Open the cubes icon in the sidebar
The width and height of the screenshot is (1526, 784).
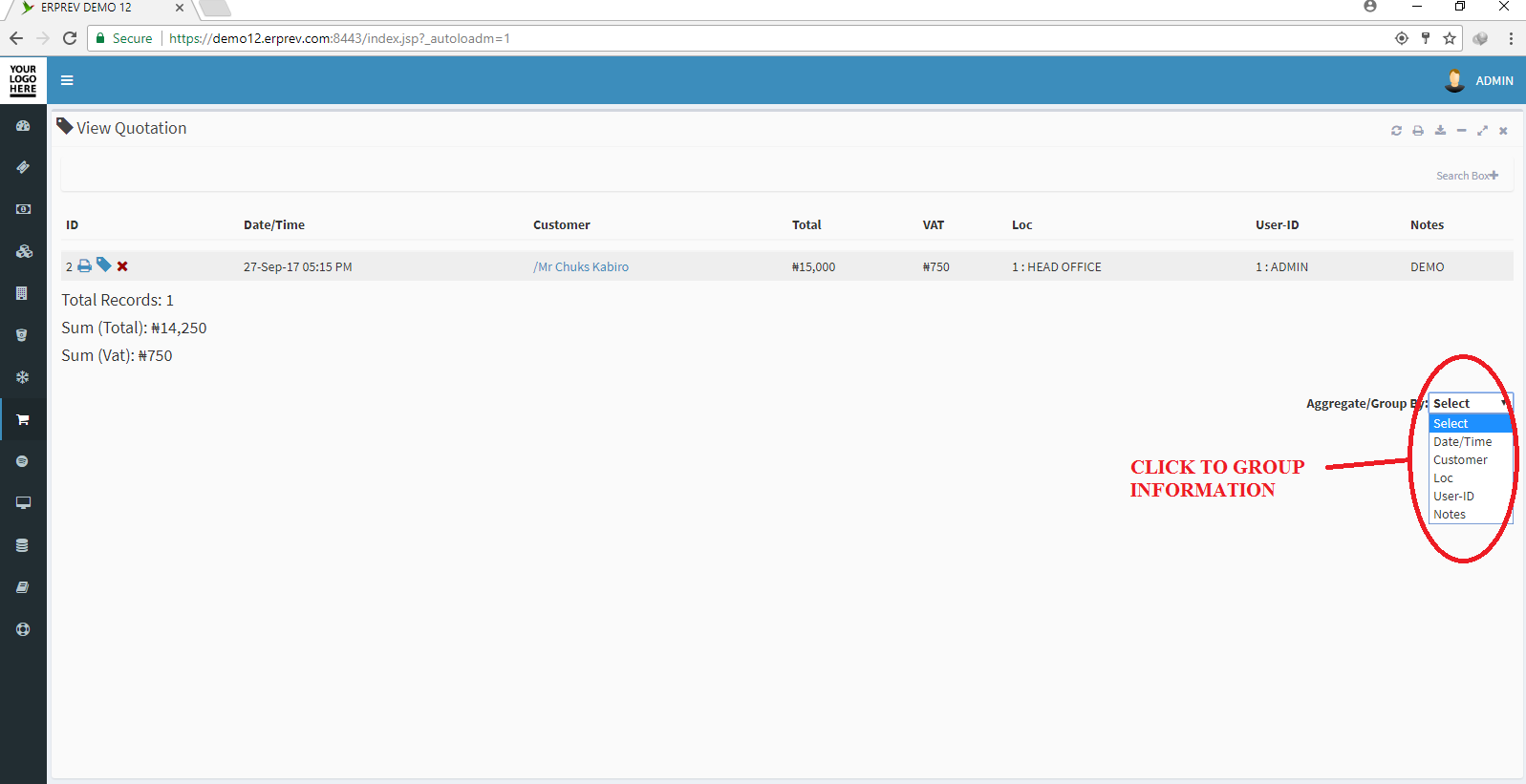click(x=23, y=251)
